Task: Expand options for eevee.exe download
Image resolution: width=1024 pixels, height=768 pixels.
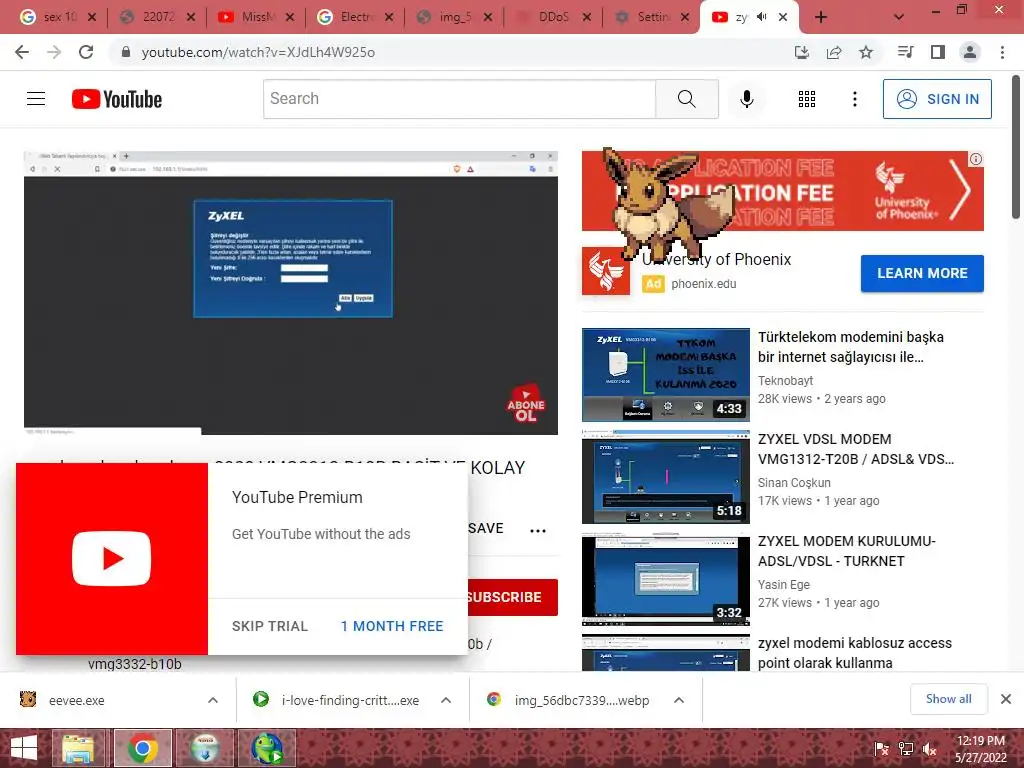Action: pyautogui.click(x=213, y=700)
